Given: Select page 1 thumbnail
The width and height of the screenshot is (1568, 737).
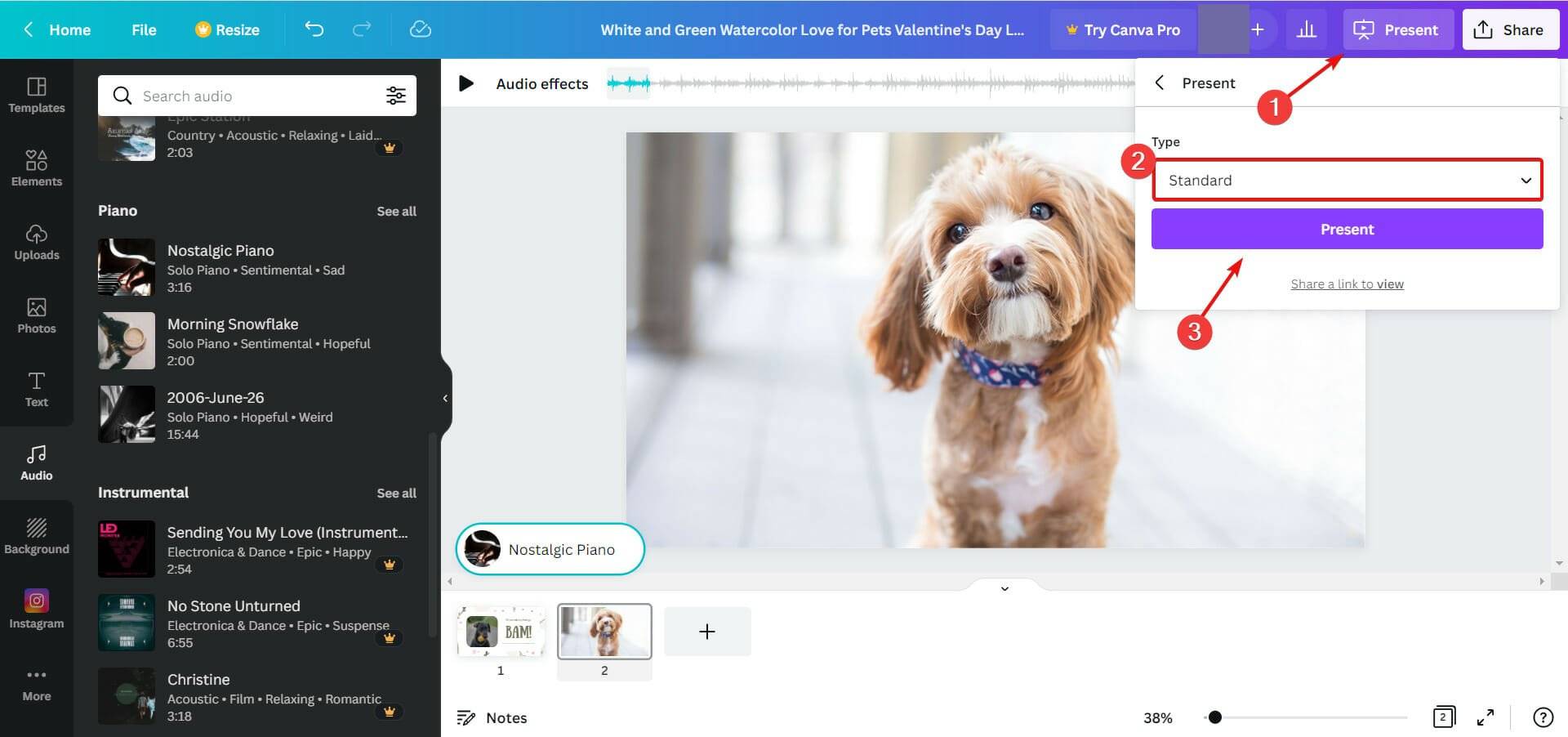Looking at the screenshot, I should click(501, 631).
